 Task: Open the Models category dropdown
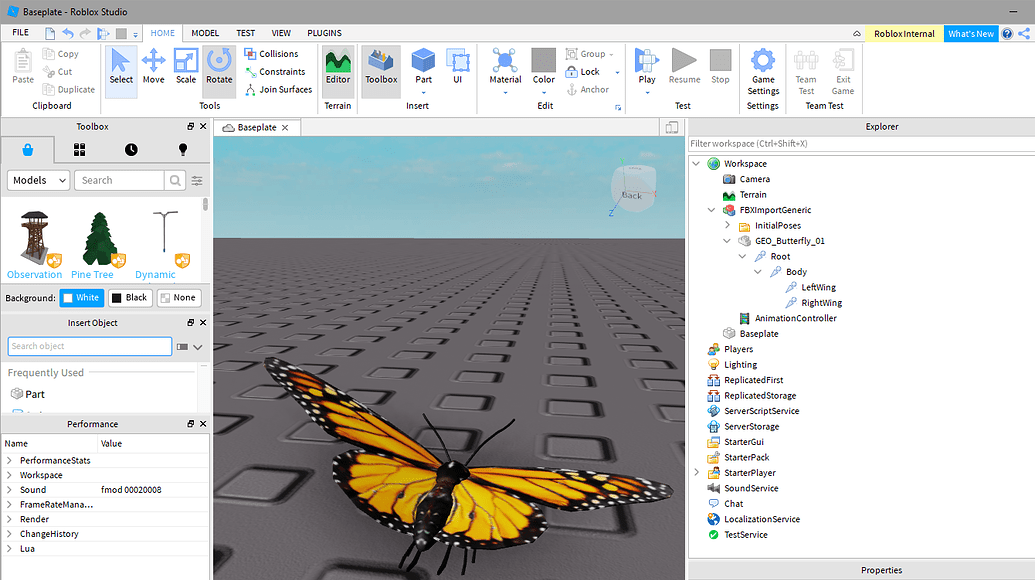pyautogui.click(x=38, y=180)
